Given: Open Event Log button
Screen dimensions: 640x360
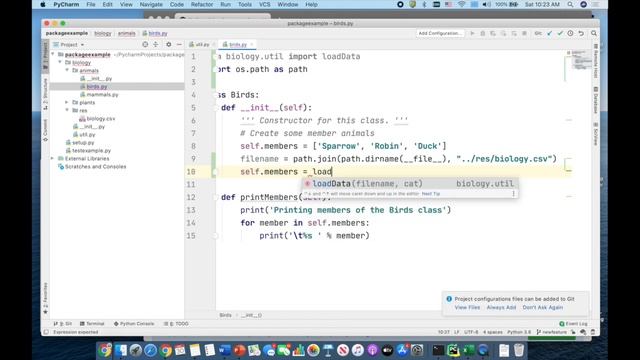Looking at the screenshot, I should tap(573, 324).
